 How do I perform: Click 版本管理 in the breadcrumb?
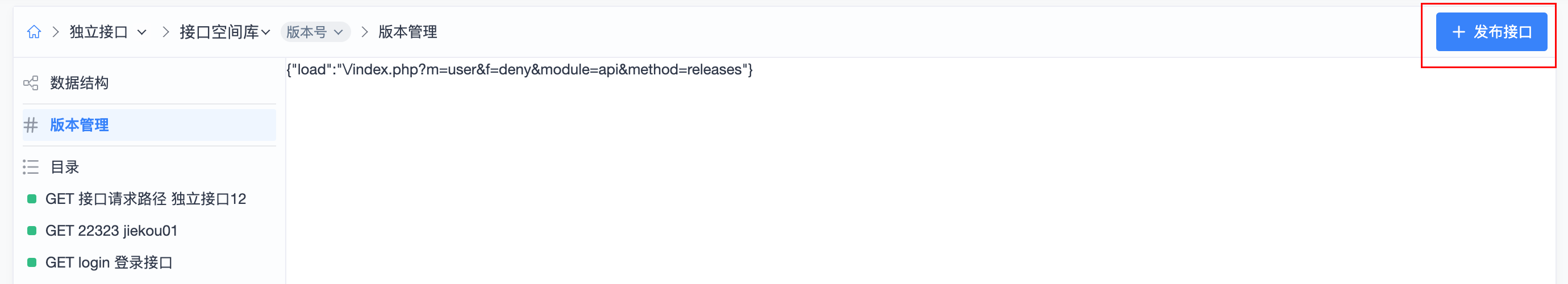click(x=408, y=32)
